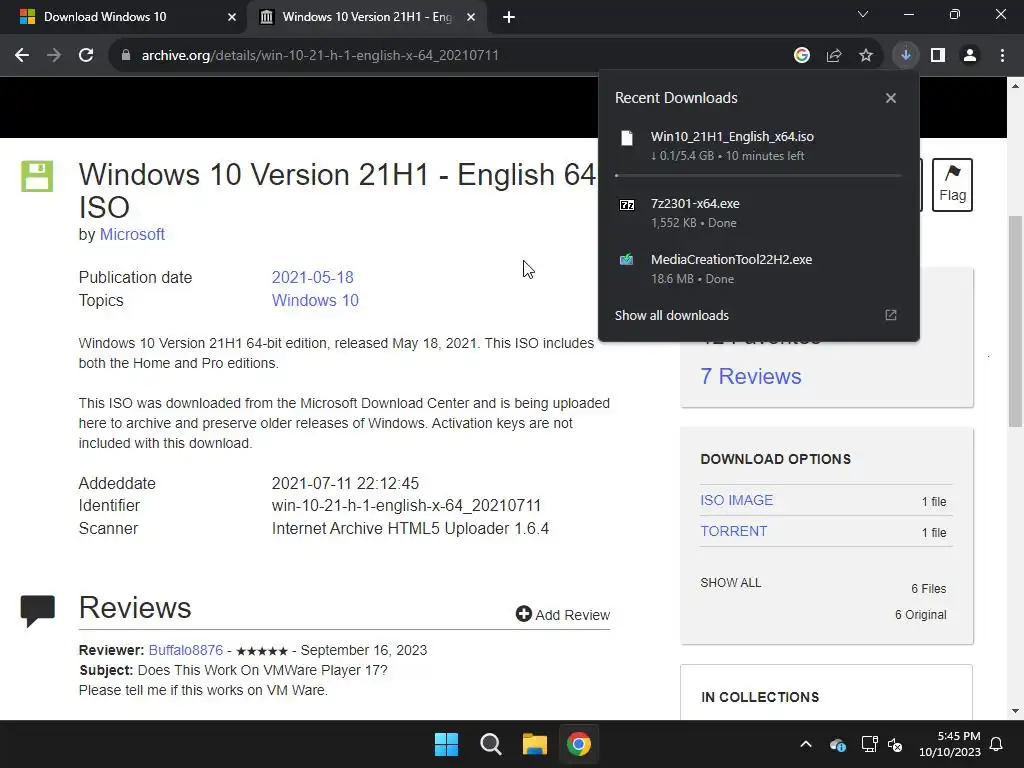This screenshot has height=768, width=1024.
Task: Click the Chrome taskbar icon
Action: pos(579,744)
